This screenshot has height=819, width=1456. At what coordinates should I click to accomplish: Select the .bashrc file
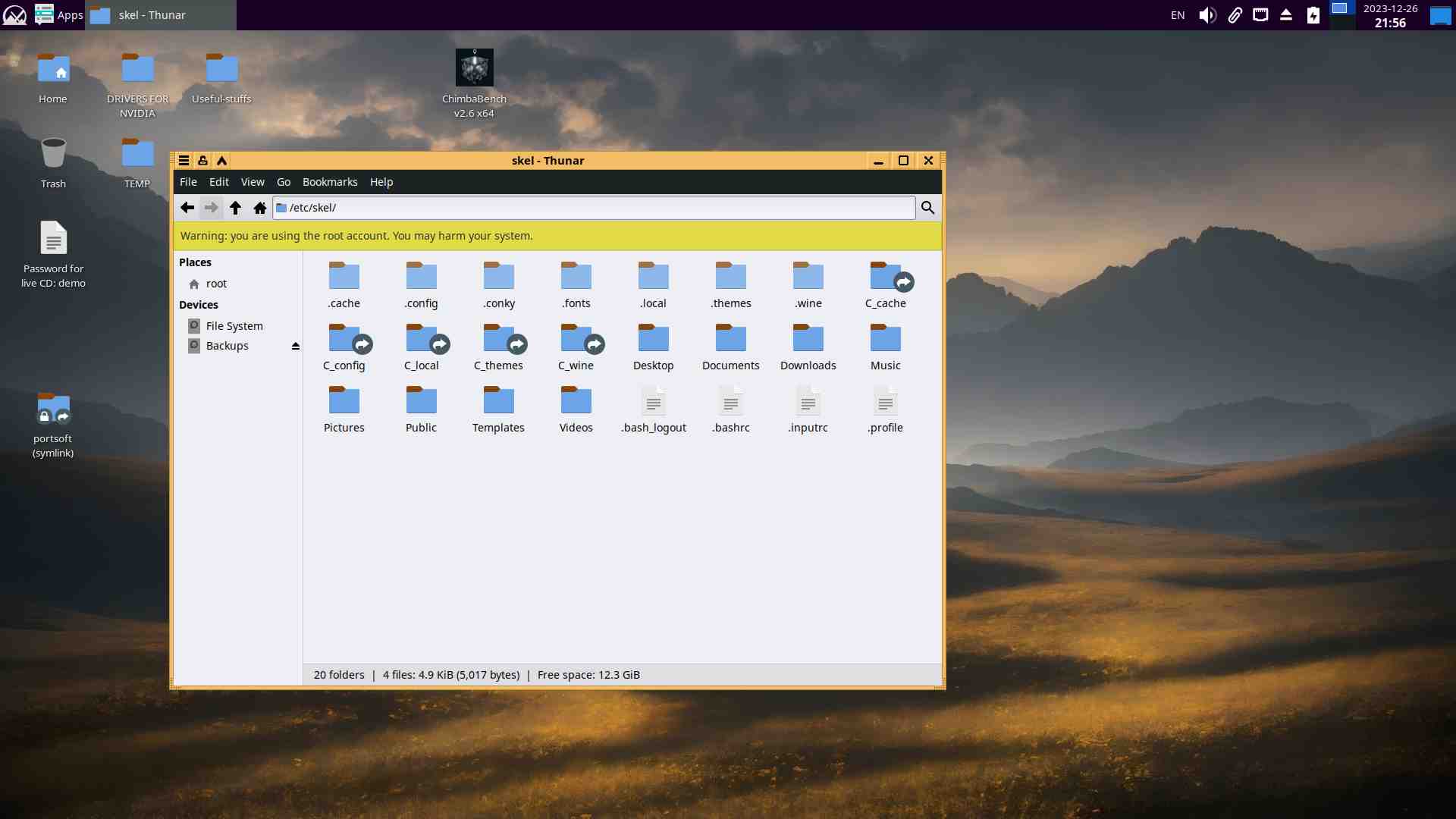pyautogui.click(x=730, y=409)
